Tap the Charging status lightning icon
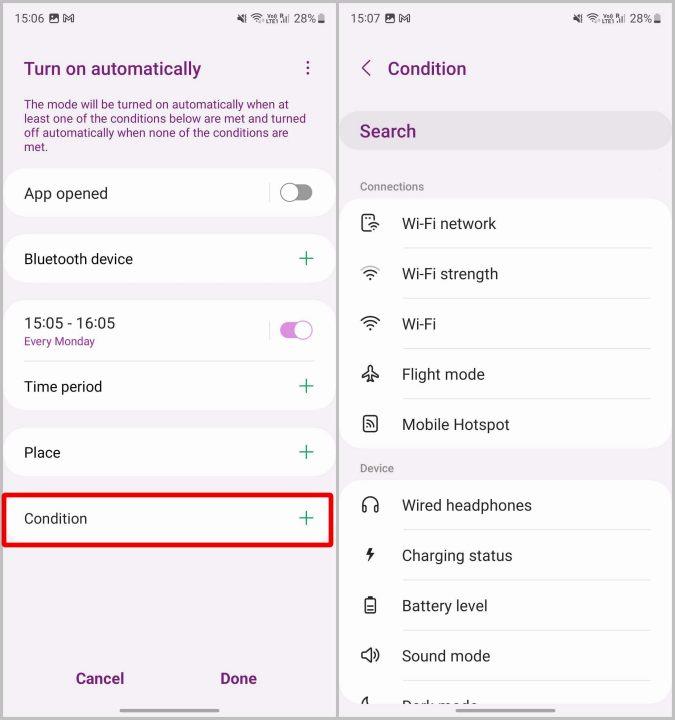 pos(370,555)
